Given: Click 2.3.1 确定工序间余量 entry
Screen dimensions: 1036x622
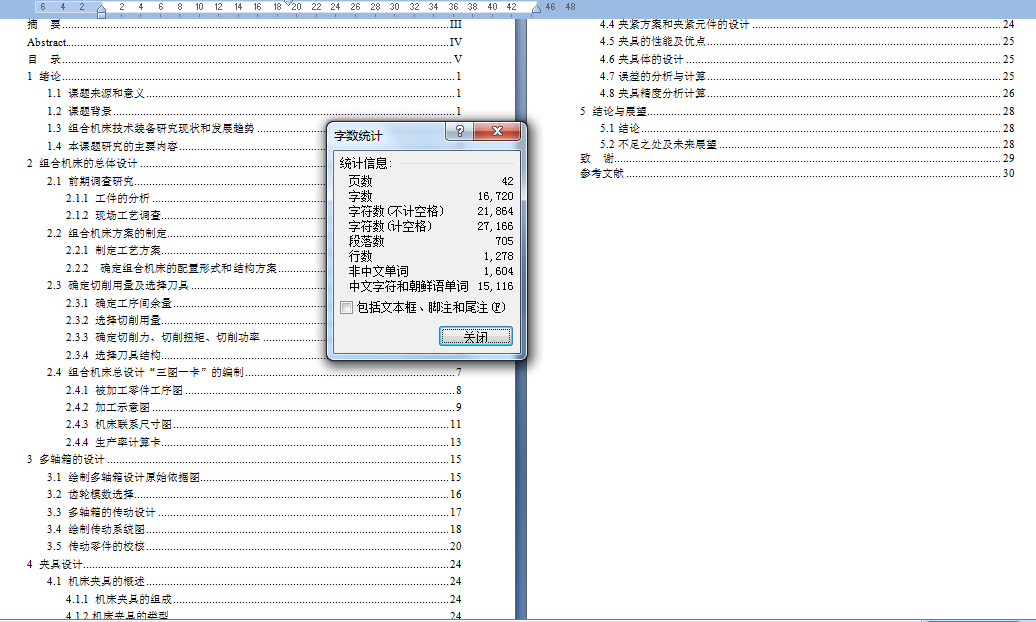Looking at the screenshot, I should (x=196, y=303).
